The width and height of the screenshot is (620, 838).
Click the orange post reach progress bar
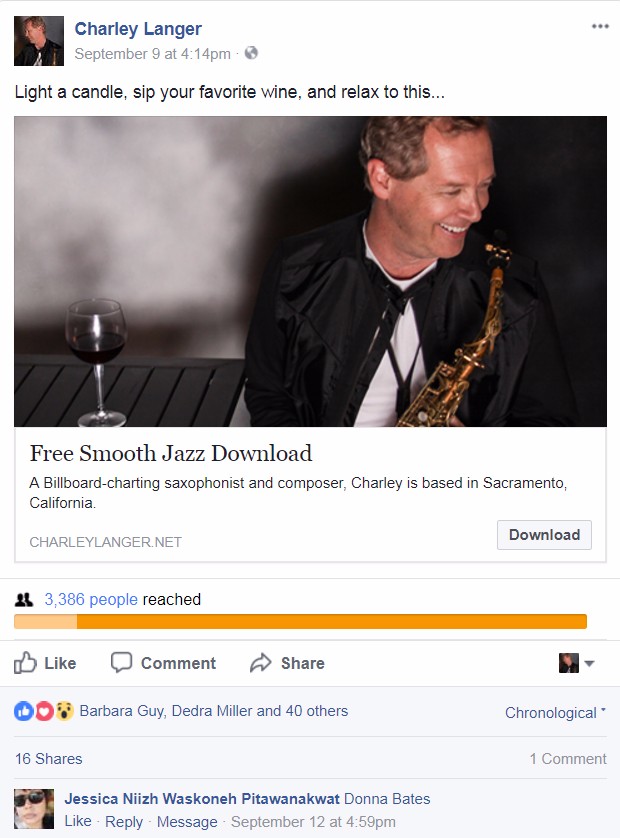click(300, 622)
